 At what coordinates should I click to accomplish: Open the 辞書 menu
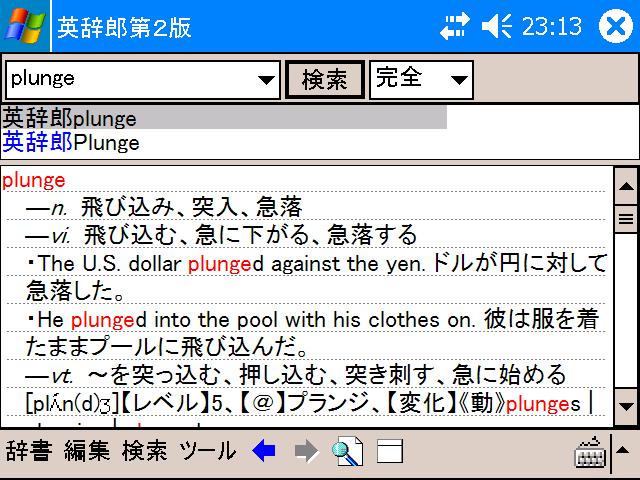point(29,451)
